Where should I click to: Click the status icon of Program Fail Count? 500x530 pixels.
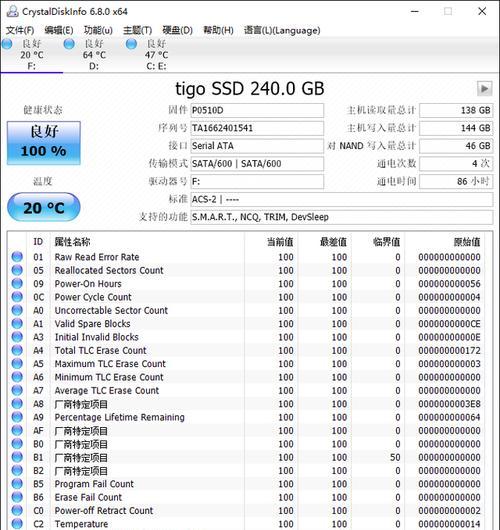(x=17, y=484)
